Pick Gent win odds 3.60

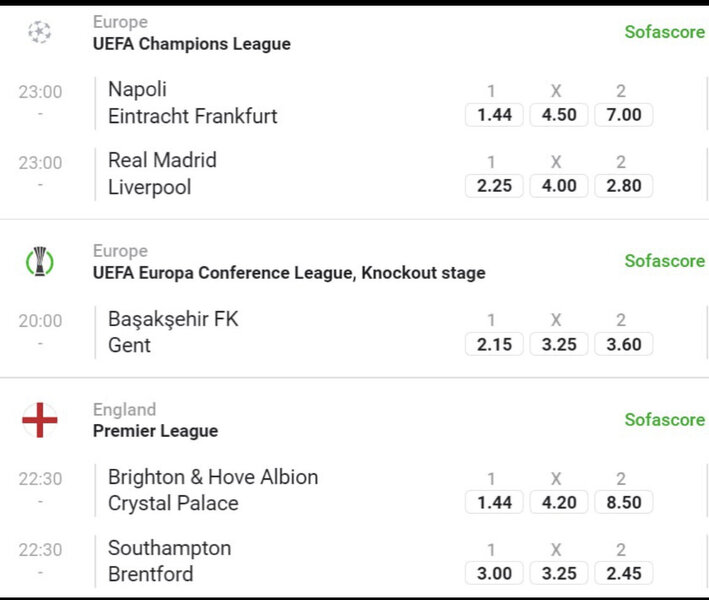click(x=624, y=344)
